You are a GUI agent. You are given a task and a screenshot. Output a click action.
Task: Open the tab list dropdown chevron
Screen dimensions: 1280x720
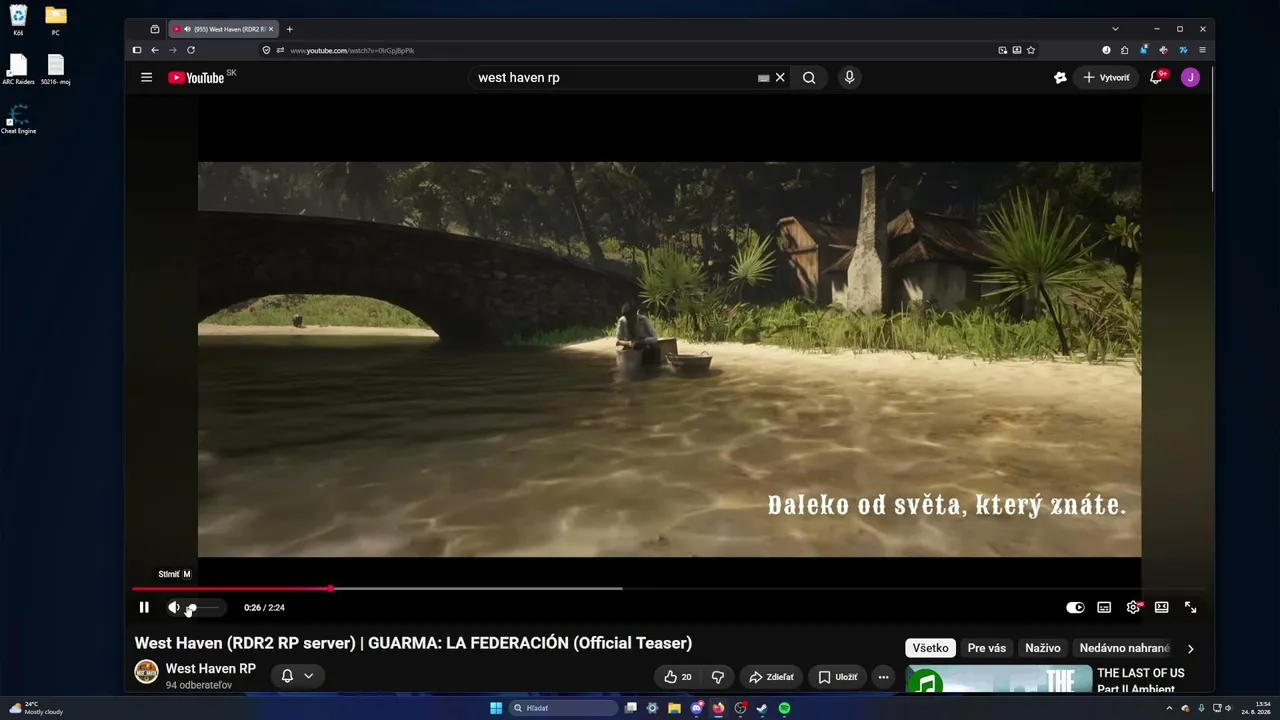[x=1115, y=29]
